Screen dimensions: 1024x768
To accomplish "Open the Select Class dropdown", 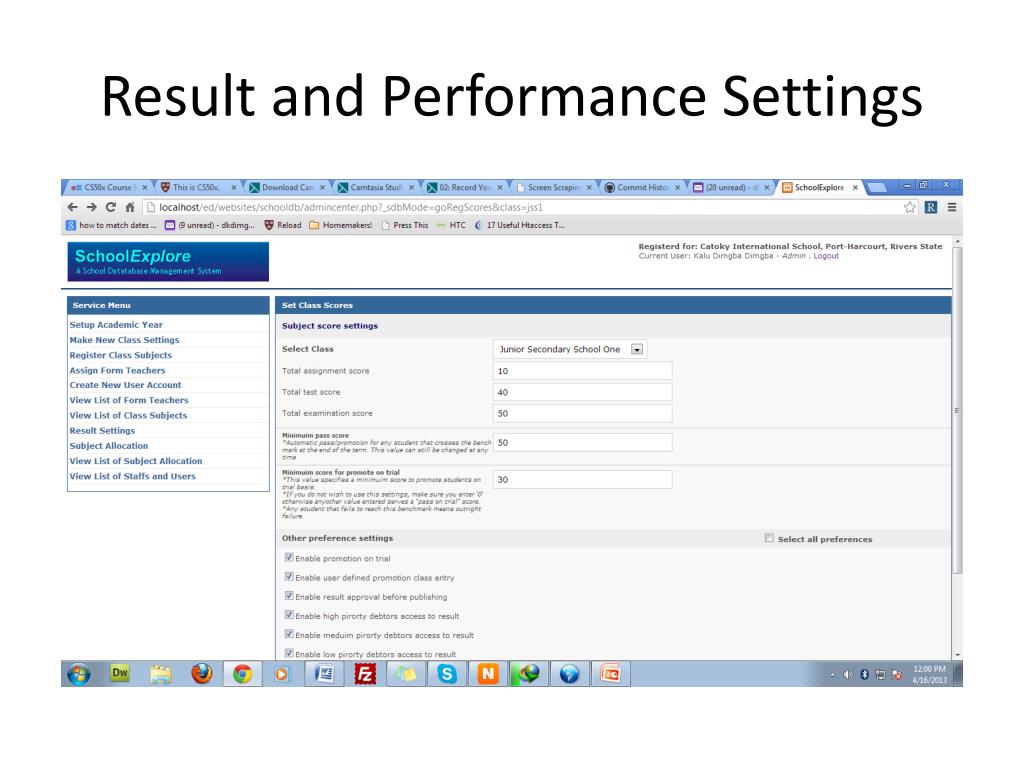I will point(570,349).
